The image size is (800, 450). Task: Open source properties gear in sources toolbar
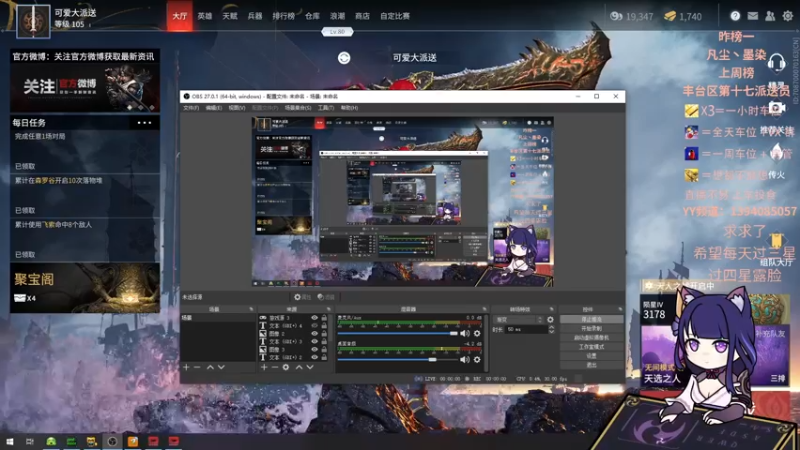click(286, 367)
